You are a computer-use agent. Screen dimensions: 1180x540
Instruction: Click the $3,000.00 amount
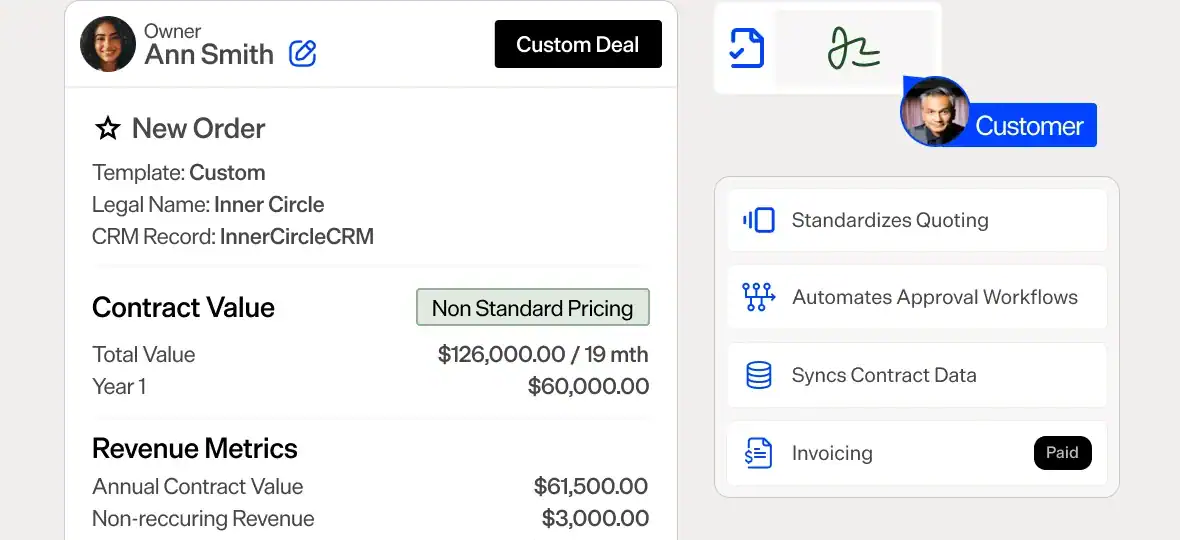click(x=595, y=519)
